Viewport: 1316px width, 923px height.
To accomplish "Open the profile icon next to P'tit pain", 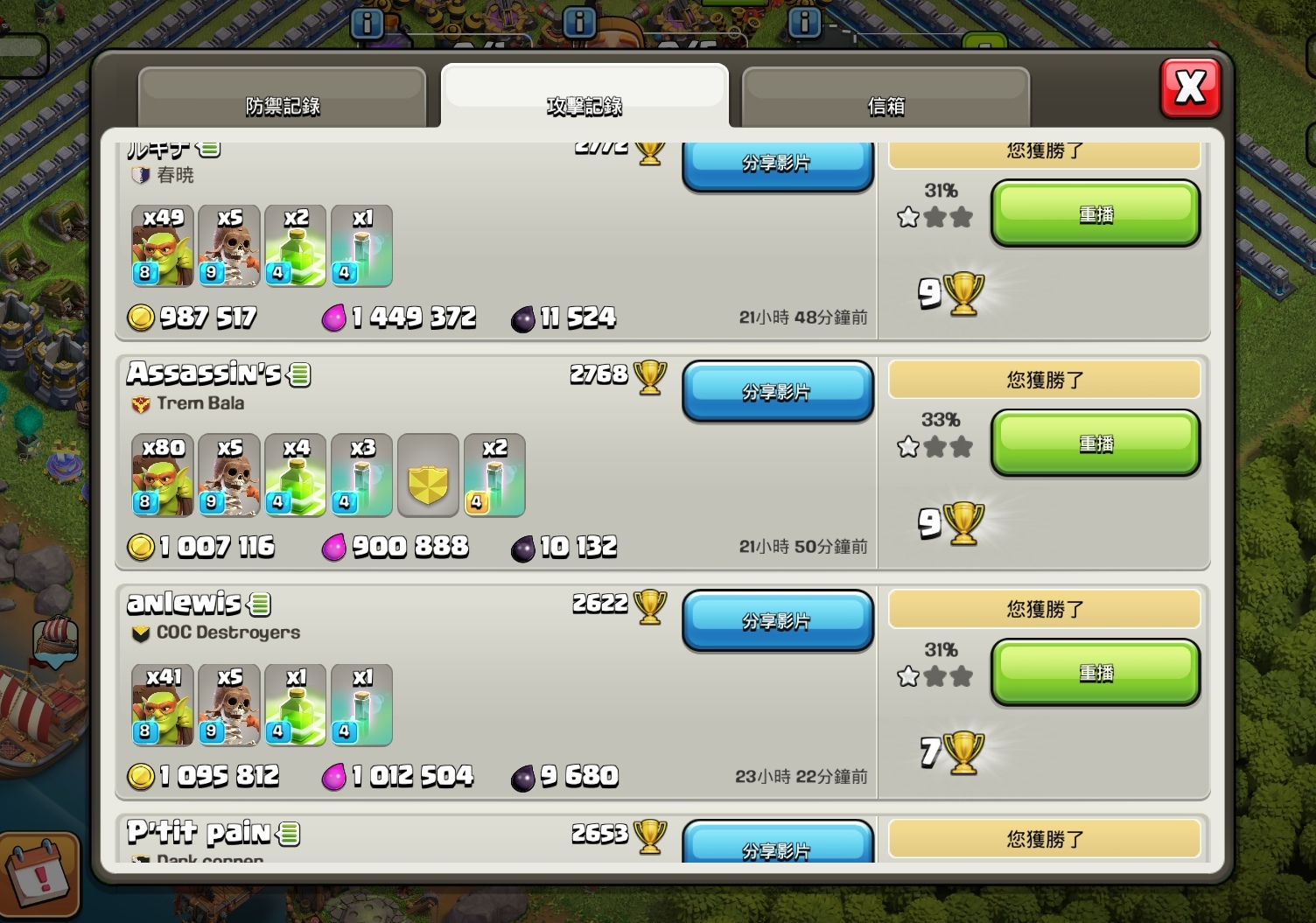I will [x=289, y=834].
